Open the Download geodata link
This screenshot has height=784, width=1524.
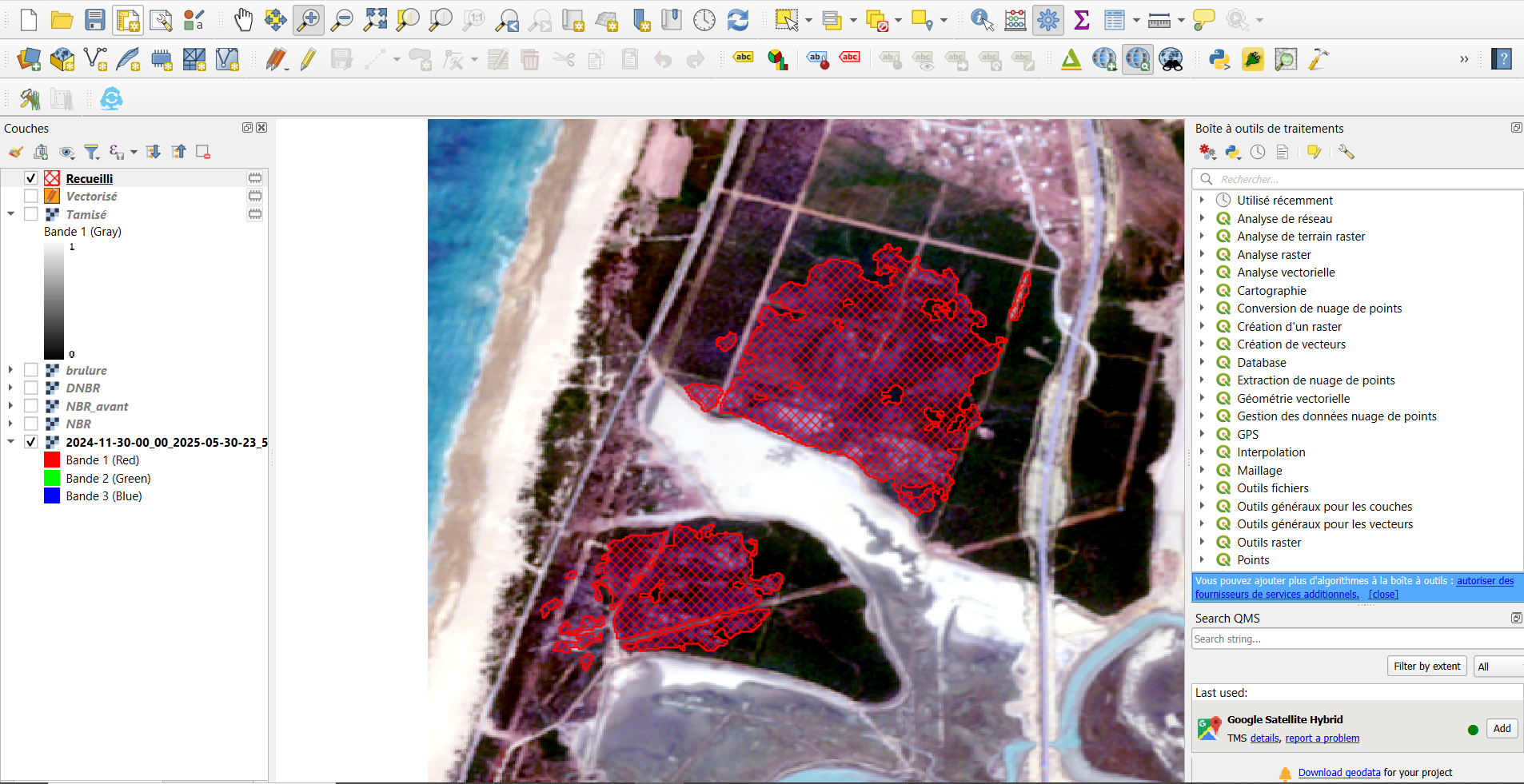point(1338,772)
